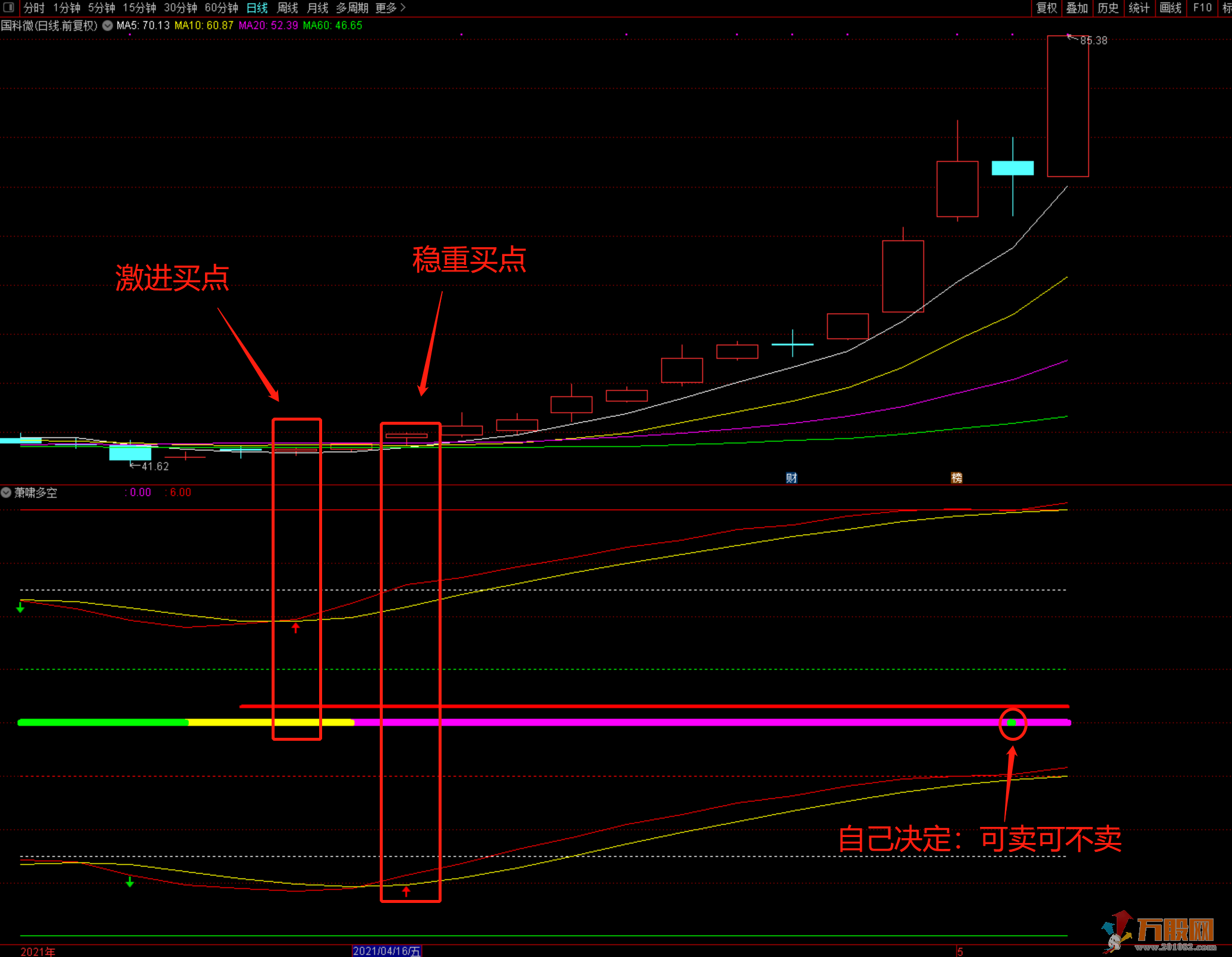This screenshot has height=957, width=1232.
Task: Open the 萧啸多空 indicator dropdown
Action: (x=6, y=492)
